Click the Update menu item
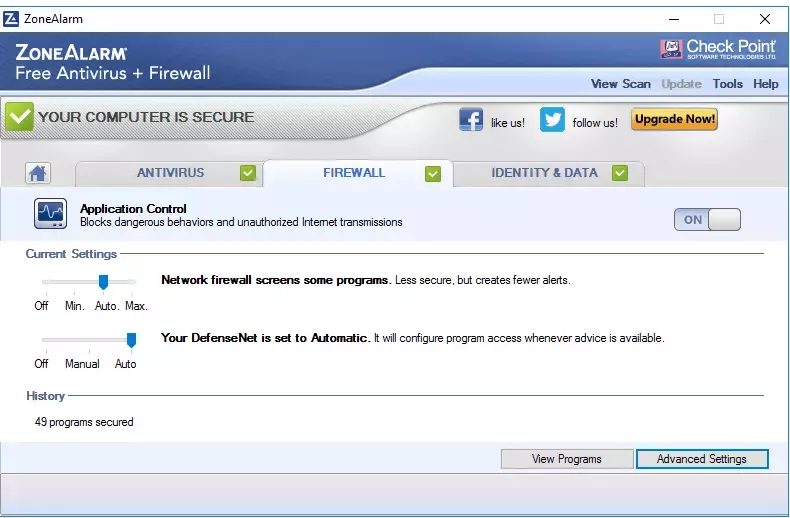The height and width of the screenshot is (518, 790). click(x=682, y=84)
